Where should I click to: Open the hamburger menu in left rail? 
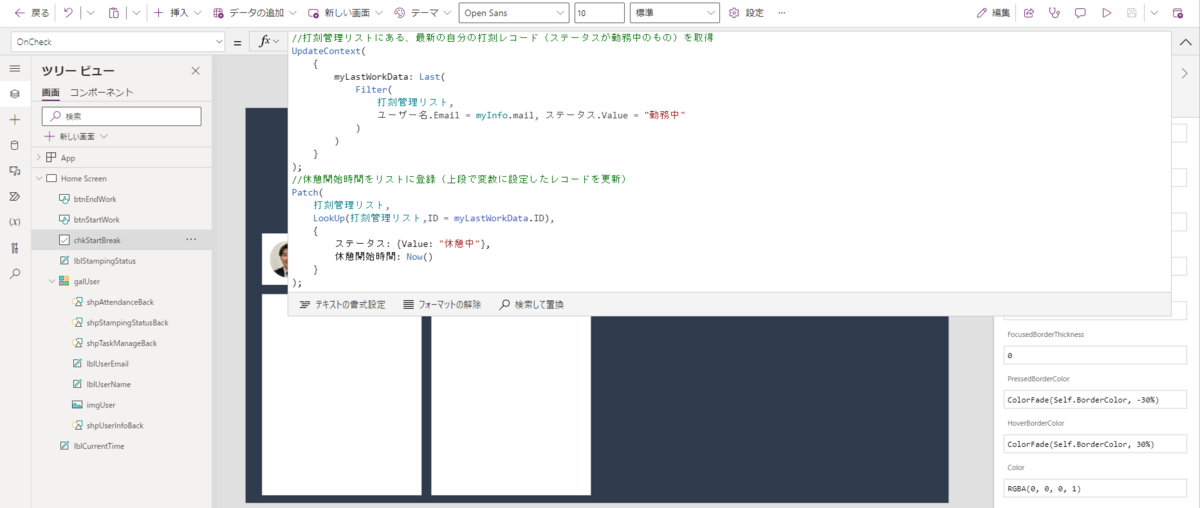coord(15,69)
